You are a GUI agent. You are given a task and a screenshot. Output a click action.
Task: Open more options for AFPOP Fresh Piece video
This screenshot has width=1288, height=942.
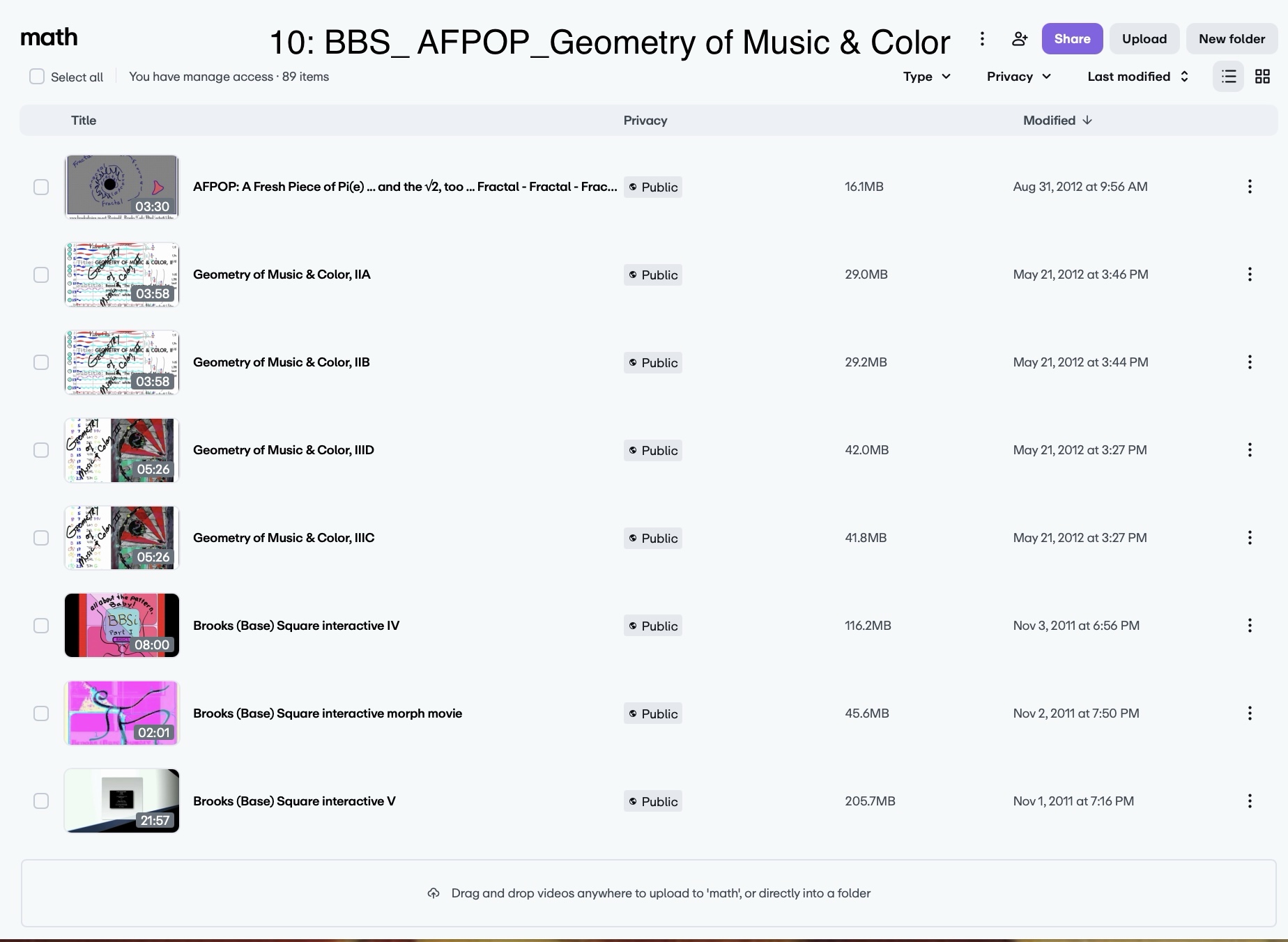[x=1250, y=187]
